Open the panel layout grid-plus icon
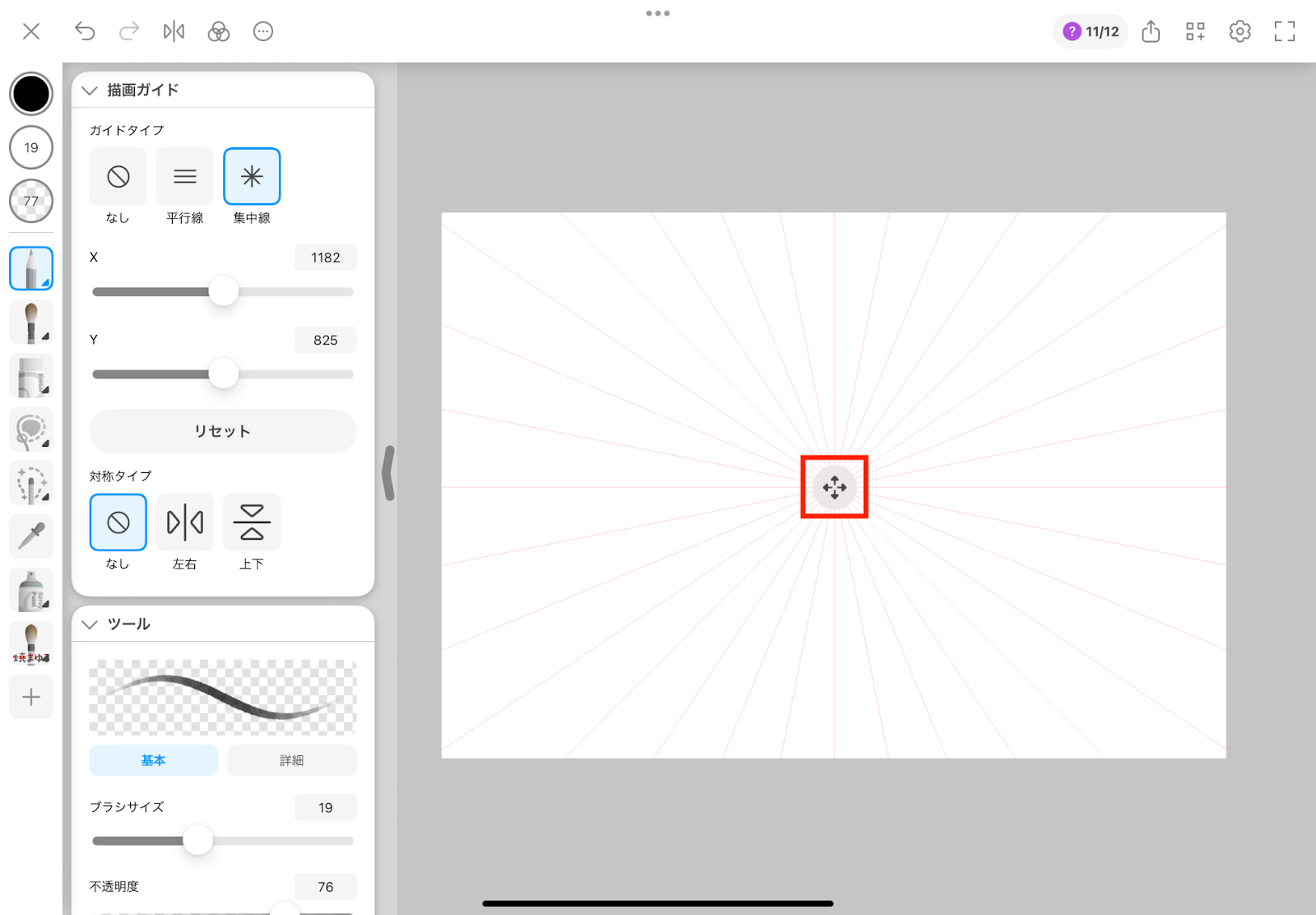The image size is (1316, 915). [1195, 31]
